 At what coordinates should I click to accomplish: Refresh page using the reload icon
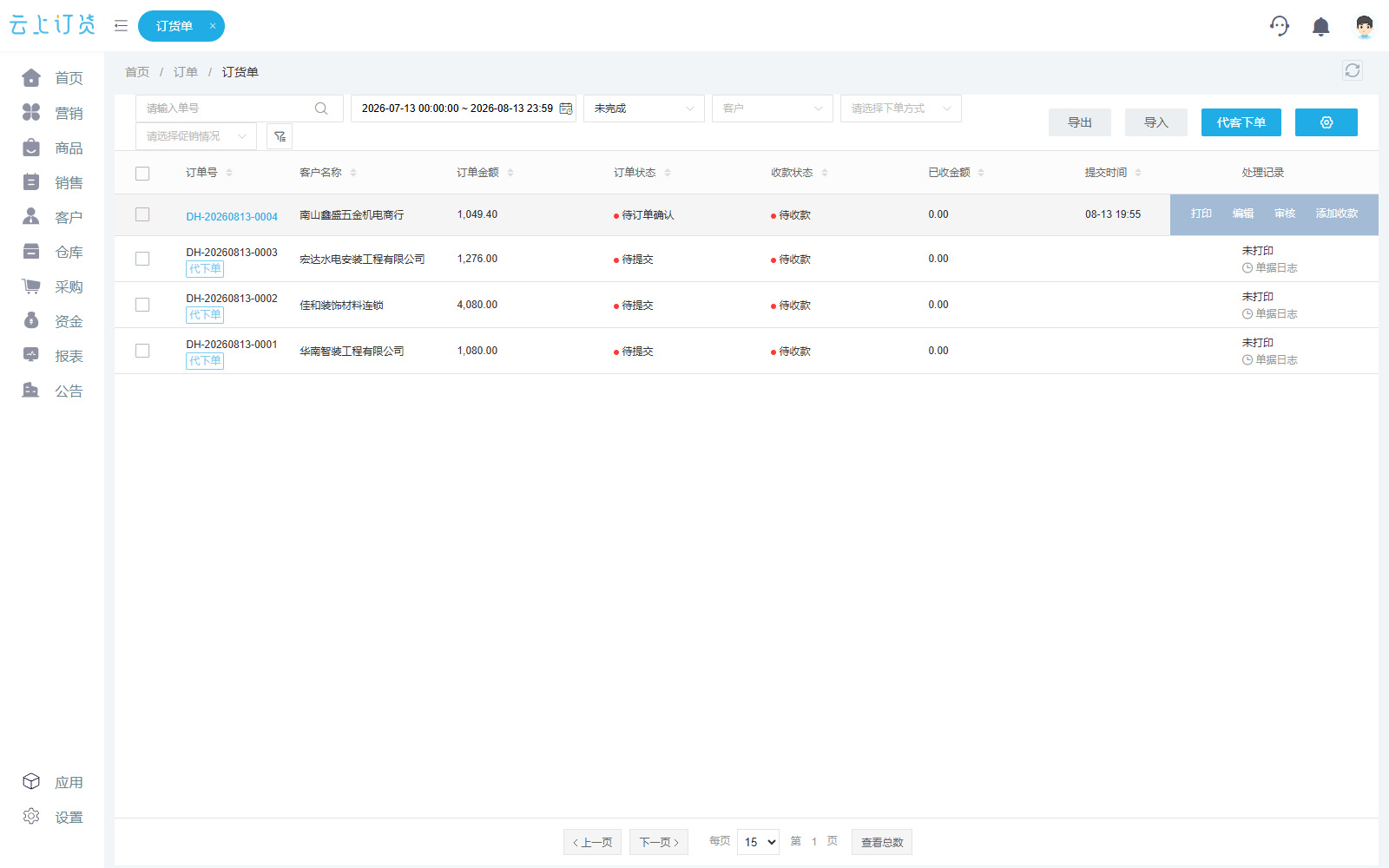point(1352,70)
